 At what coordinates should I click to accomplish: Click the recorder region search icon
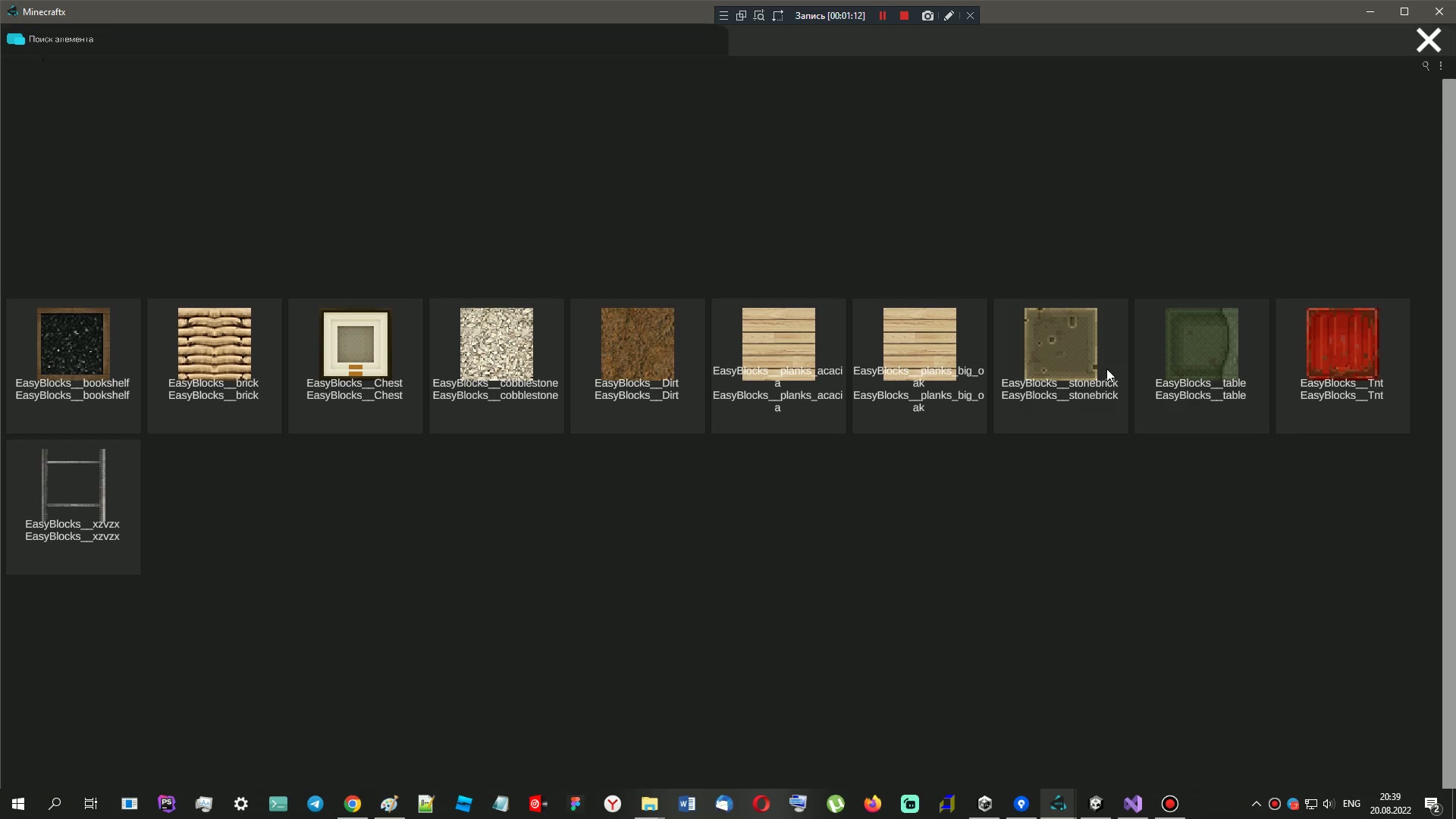[759, 15]
